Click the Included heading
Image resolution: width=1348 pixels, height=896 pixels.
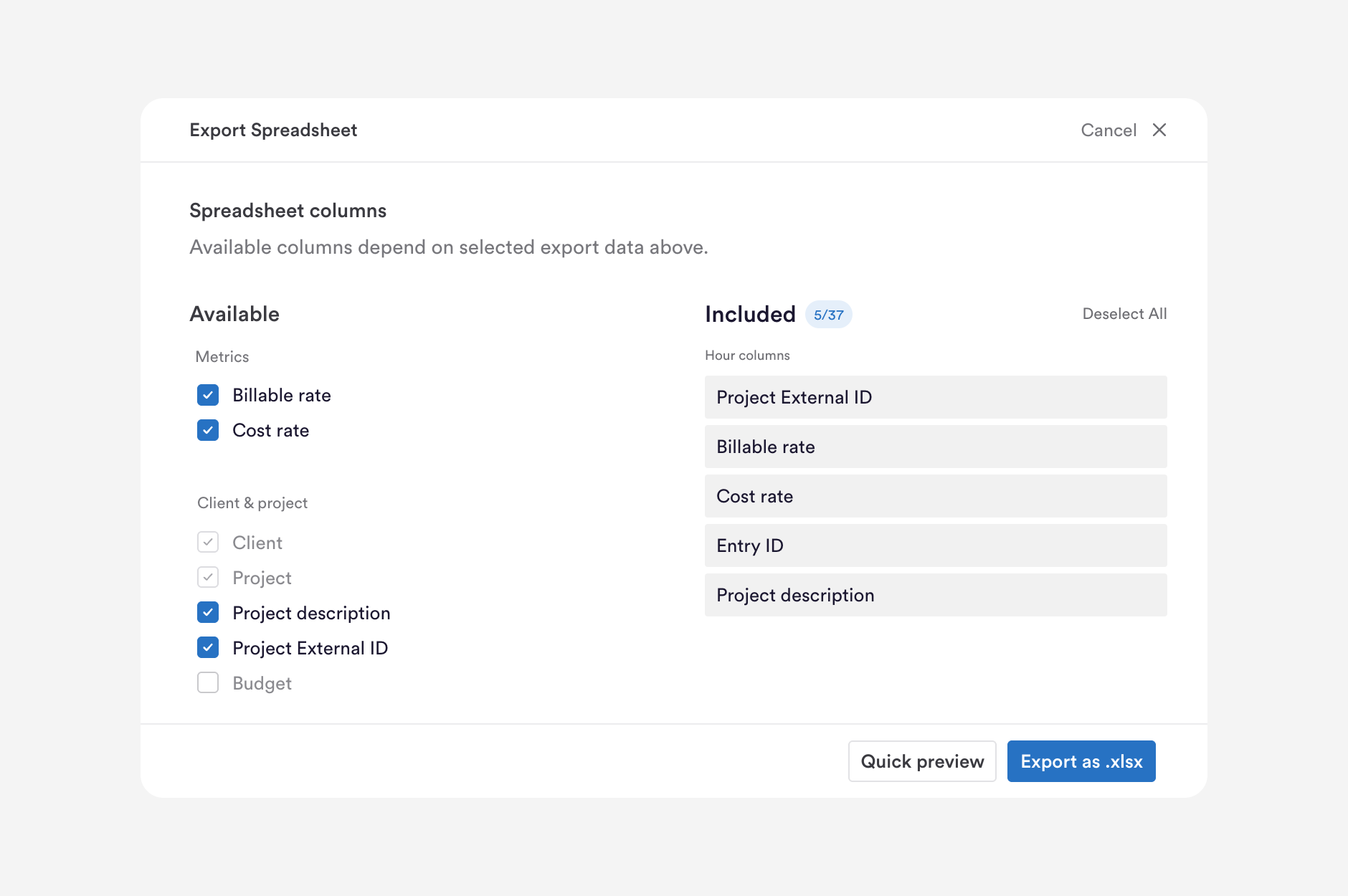click(x=750, y=314)
